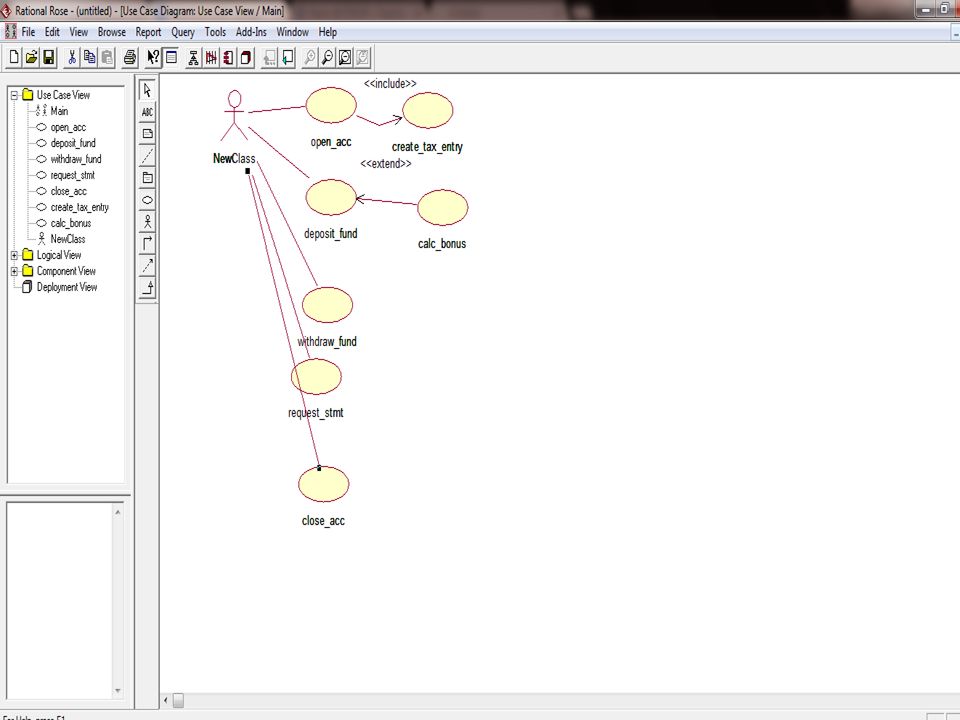
Task: Select Main diagram in browser tree
Action: pyautogui.click(x=59, y=111)
